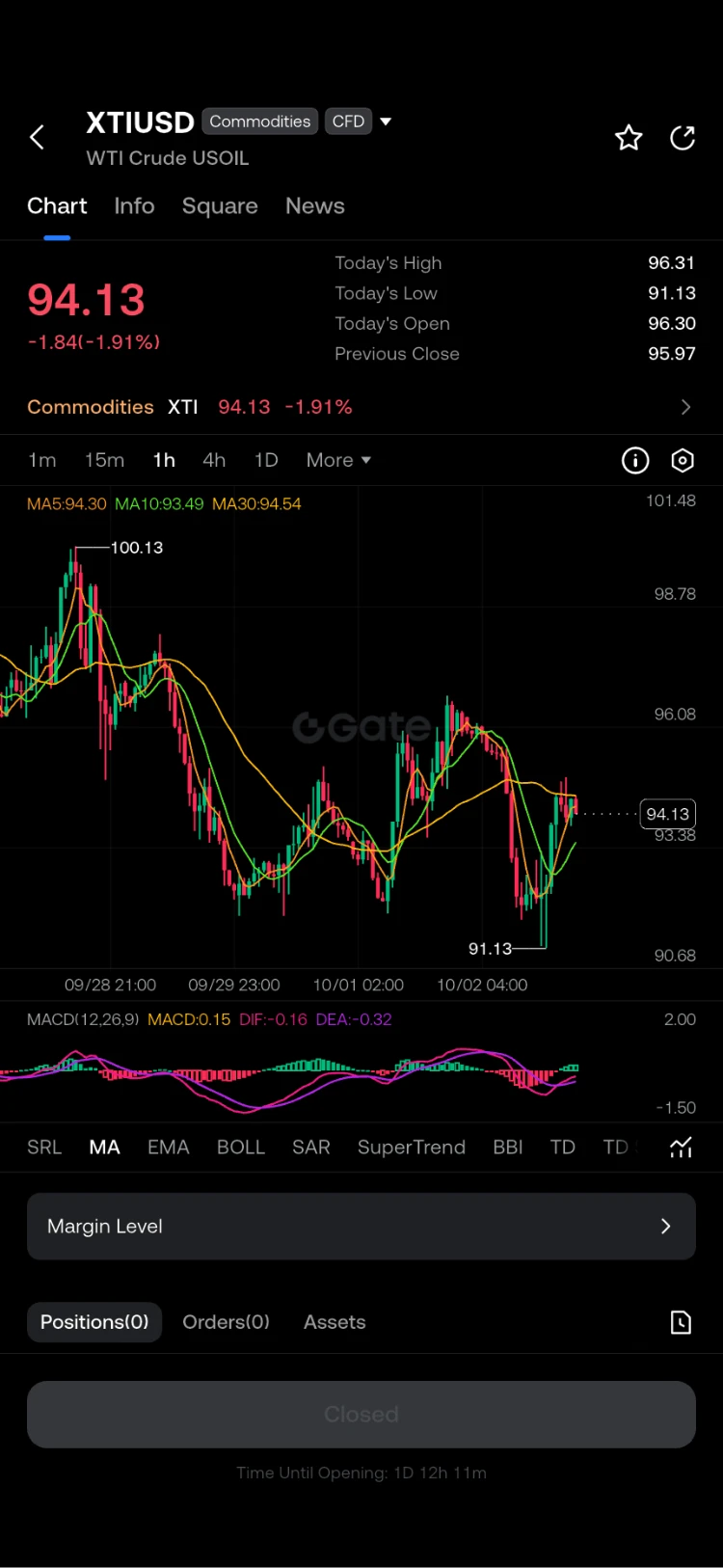Tap the -1.84(-1.91%) change text
Viewport: 723px width, 1568px height.
coord(94,342)
